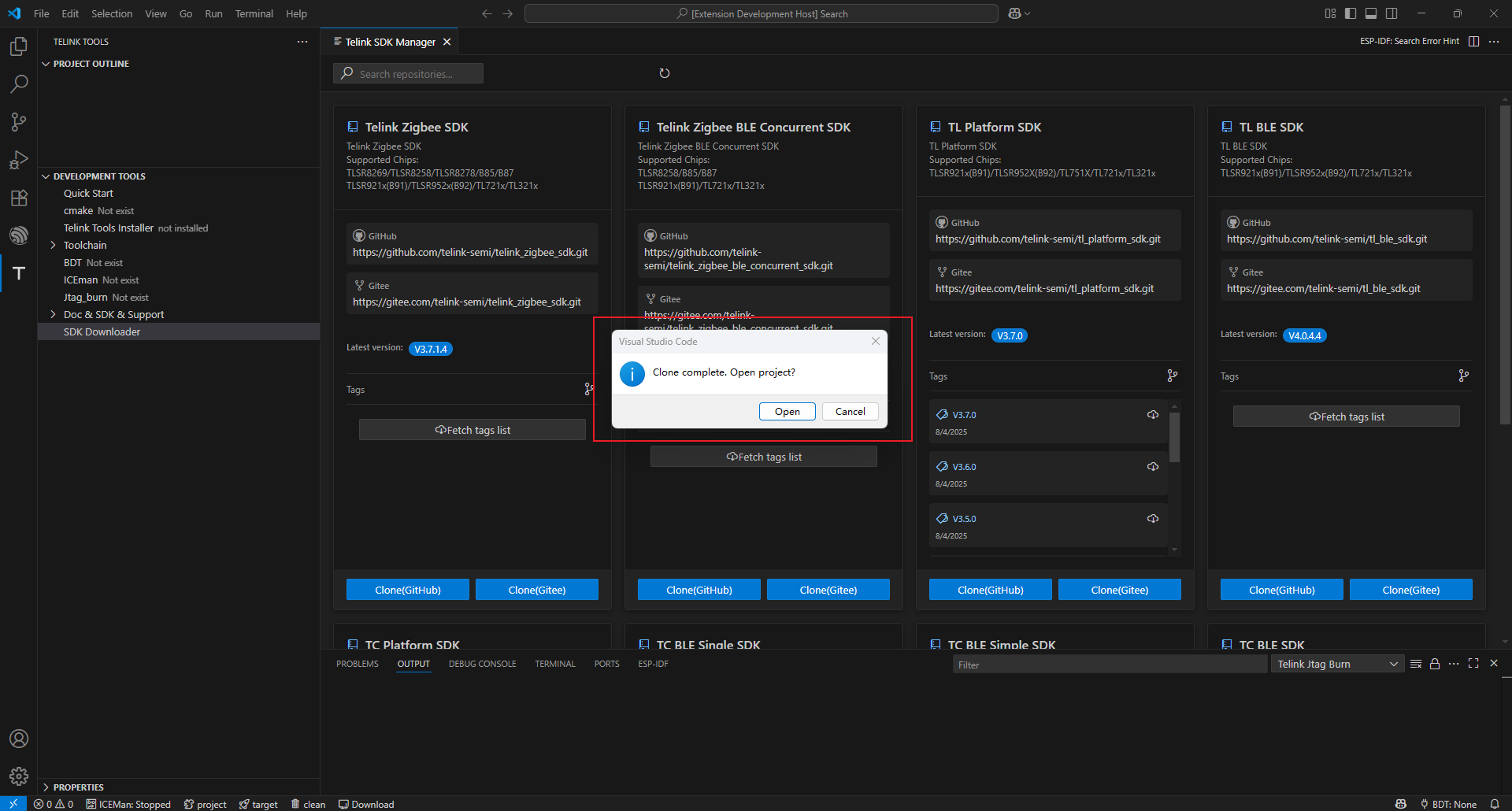Switch to the DEBUG CONSOLE tab
The width and height of the screenshot is (1512, 811).
coord(482,664)
